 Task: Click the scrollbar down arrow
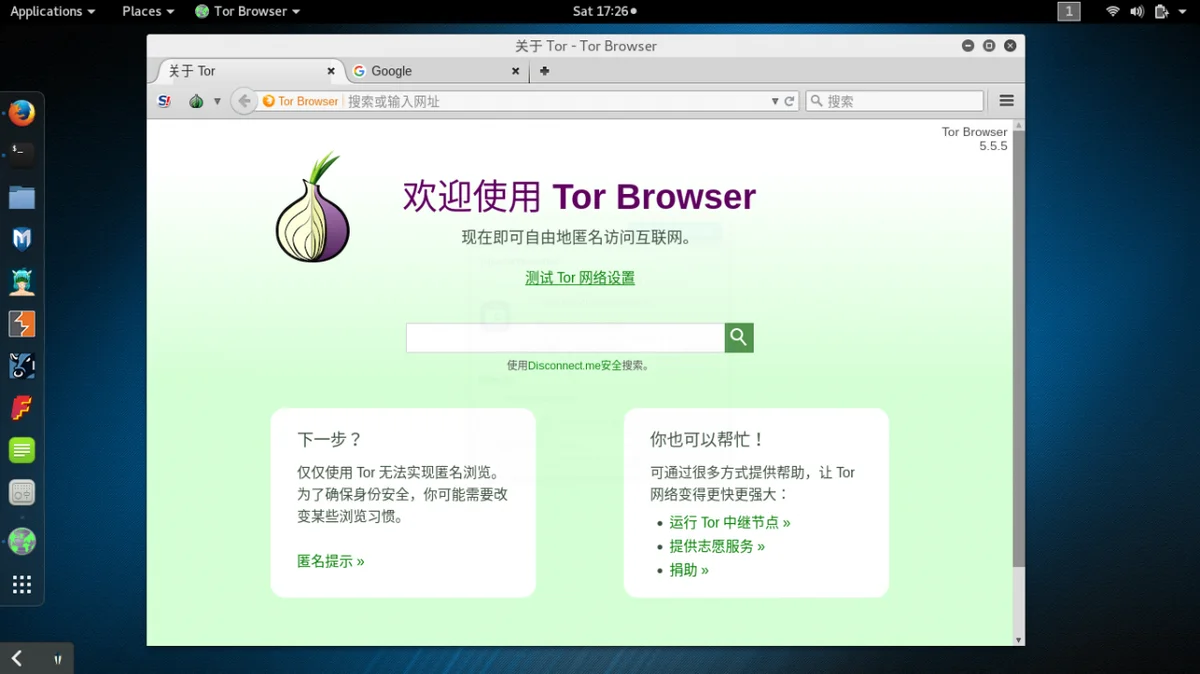(1018, 639)
